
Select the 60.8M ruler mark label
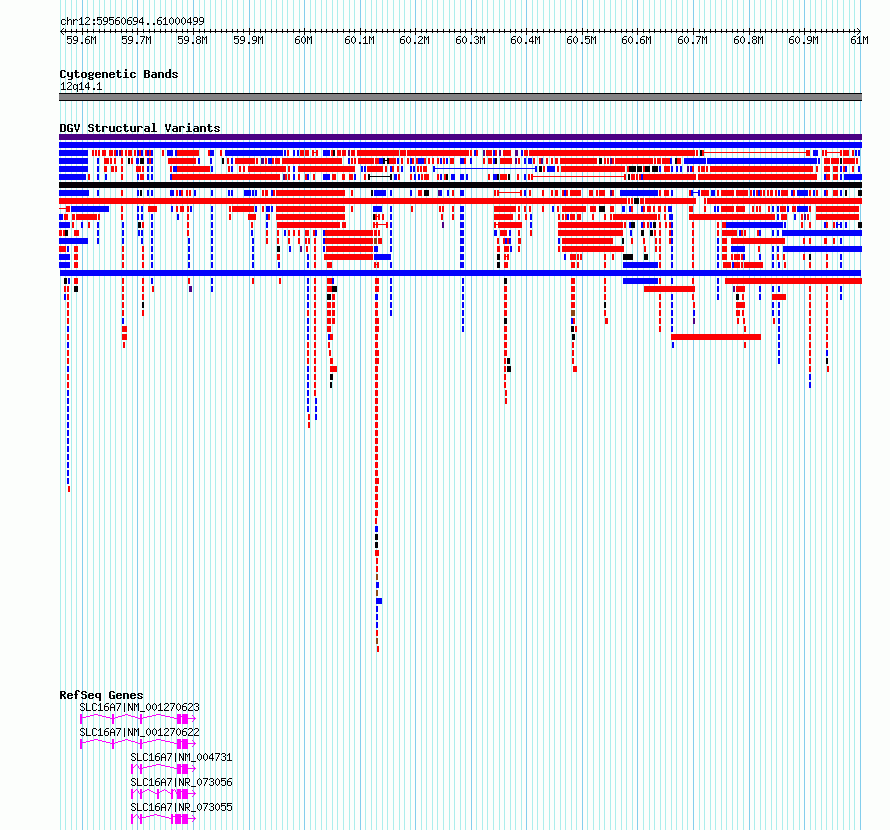coord(748,40)
